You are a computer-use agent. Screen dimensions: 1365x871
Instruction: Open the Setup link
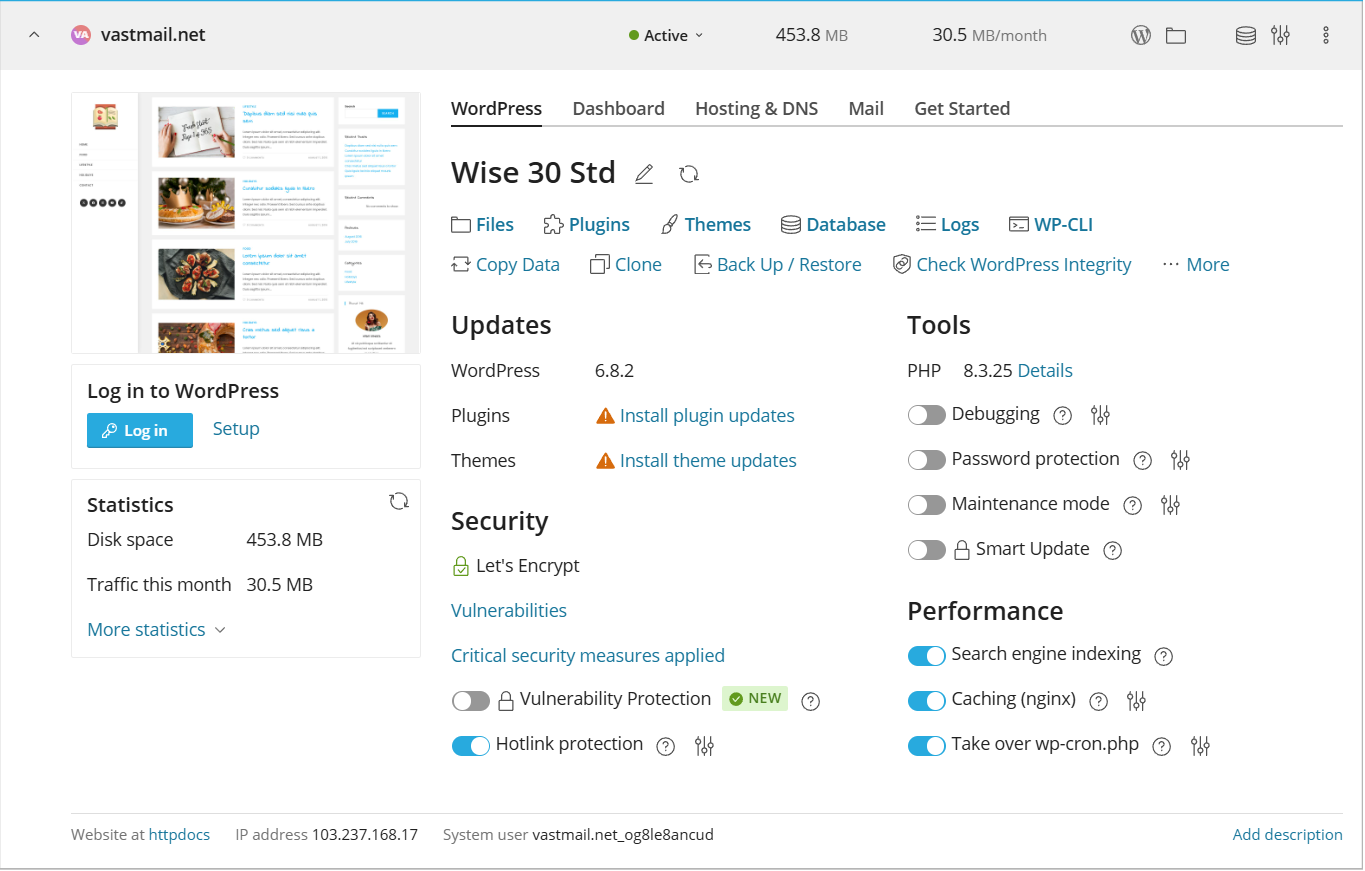pyautogui.click(x=236, y=429)
